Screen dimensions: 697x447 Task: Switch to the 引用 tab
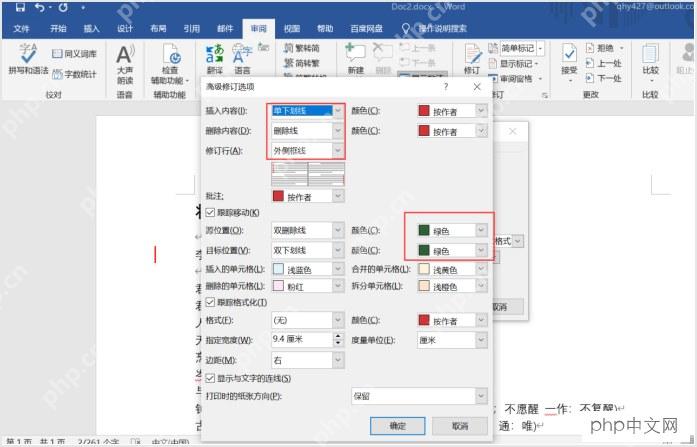(x=192, y=28)
